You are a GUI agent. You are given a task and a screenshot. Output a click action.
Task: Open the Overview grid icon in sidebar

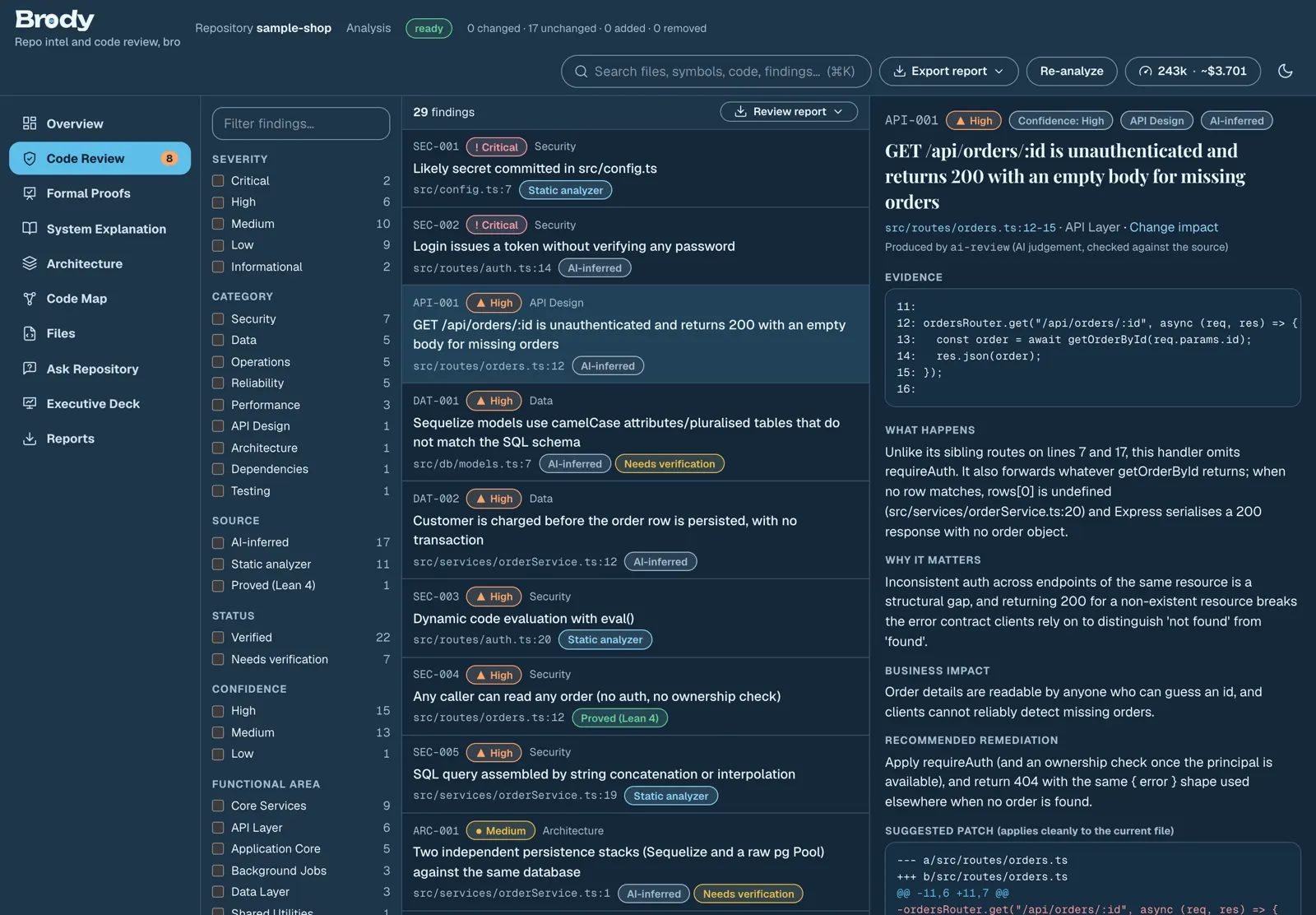(x=30, y=123)
